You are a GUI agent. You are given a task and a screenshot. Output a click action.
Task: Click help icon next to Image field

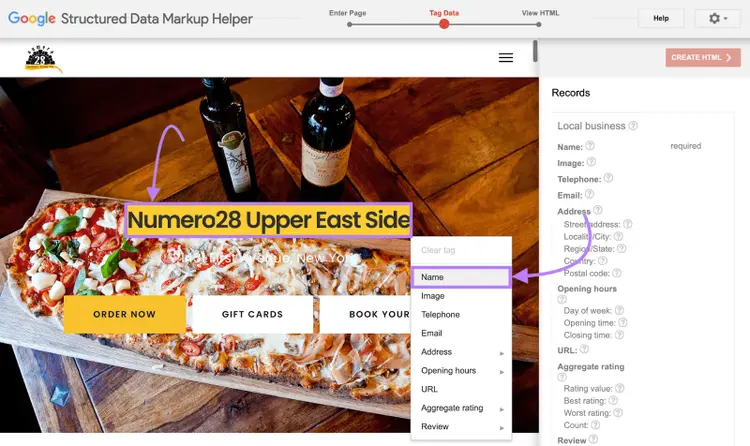pyautogui.click(x=591, y=162)
